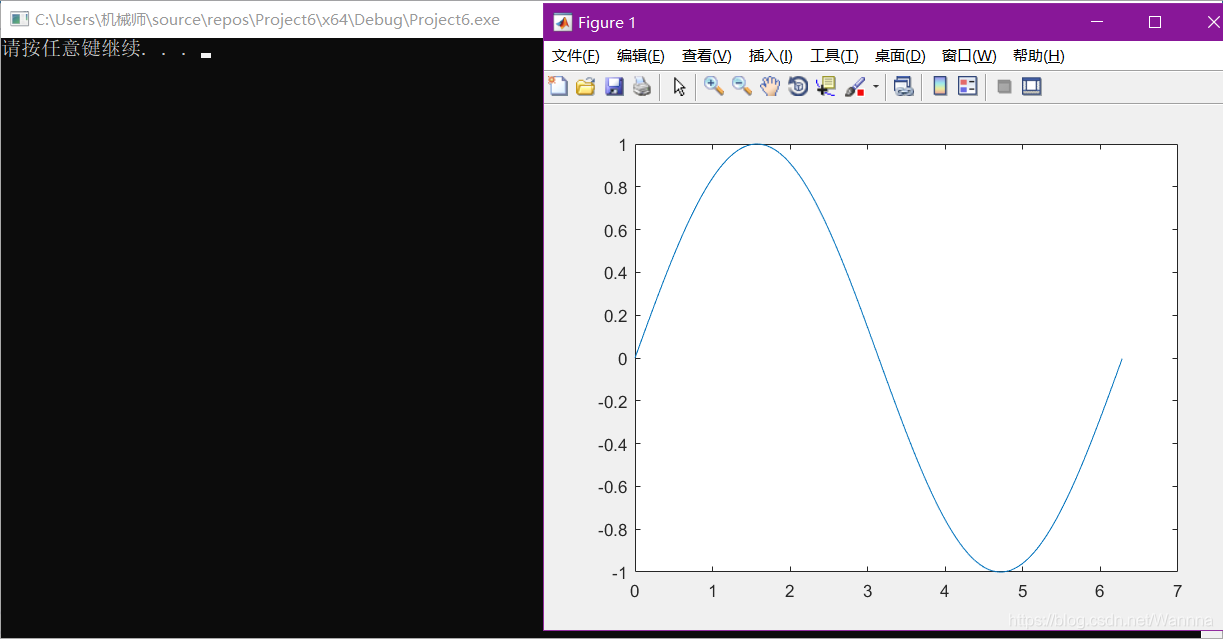1223x639 pixels.
Task: Minimize the Figure 1 window
Action: (x=1097, y=22)
